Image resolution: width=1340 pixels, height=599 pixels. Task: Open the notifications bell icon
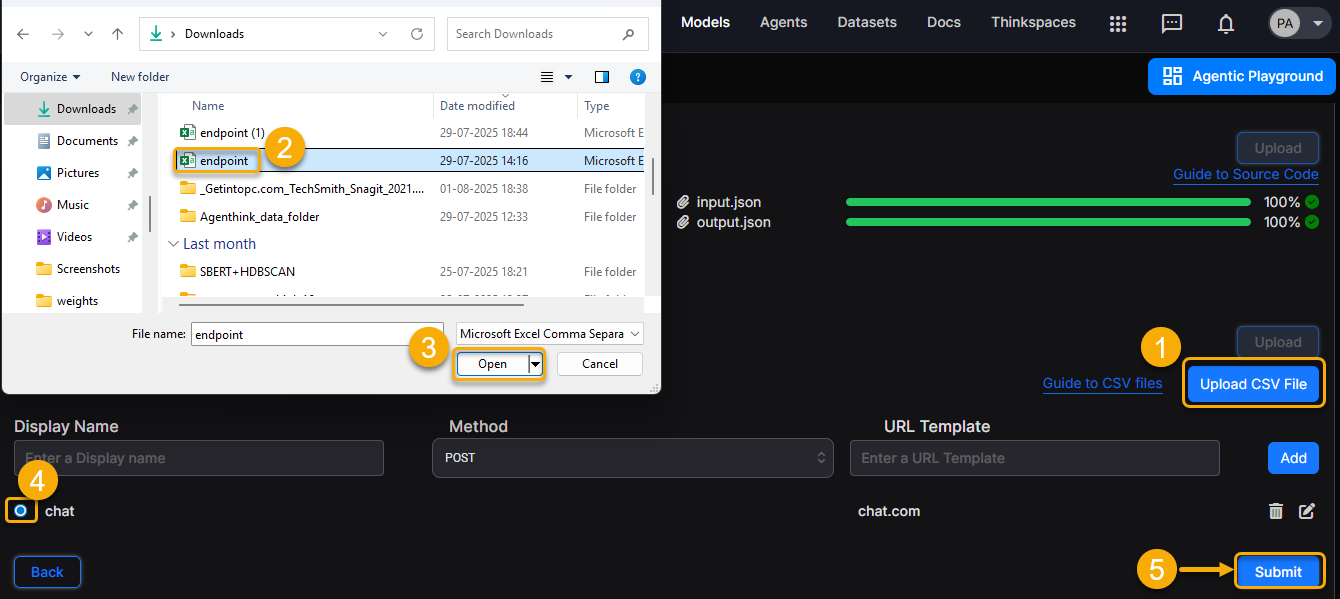[1226, 23]
